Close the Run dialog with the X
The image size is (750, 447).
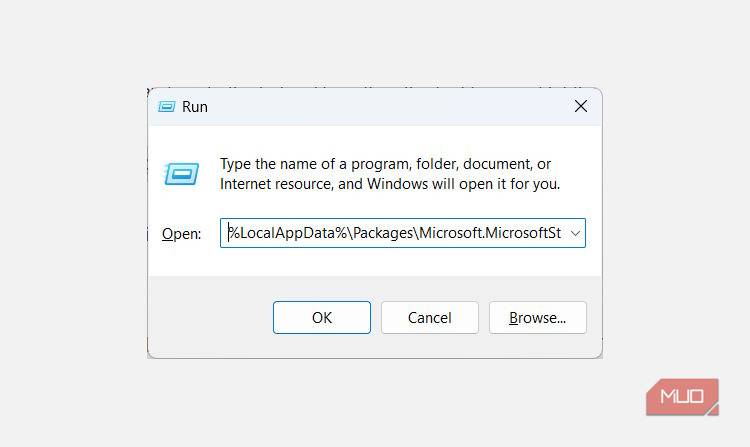(x=580, y=106)
